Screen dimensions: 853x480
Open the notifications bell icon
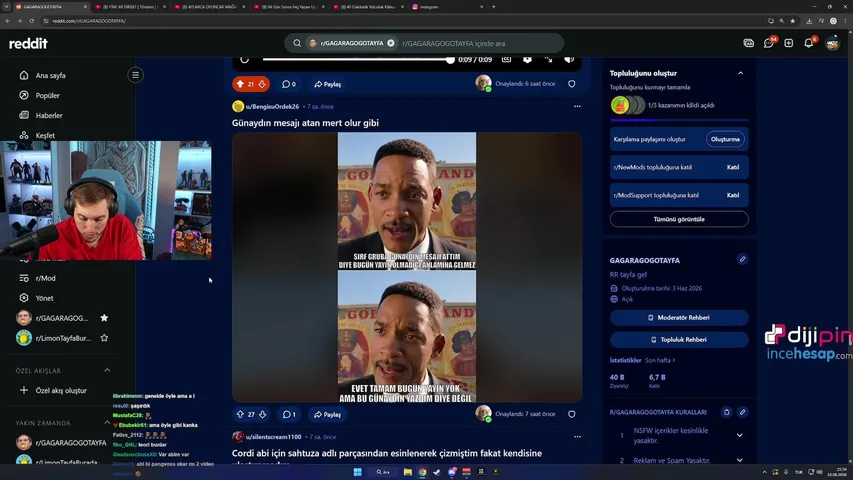(x=809, y=43)
